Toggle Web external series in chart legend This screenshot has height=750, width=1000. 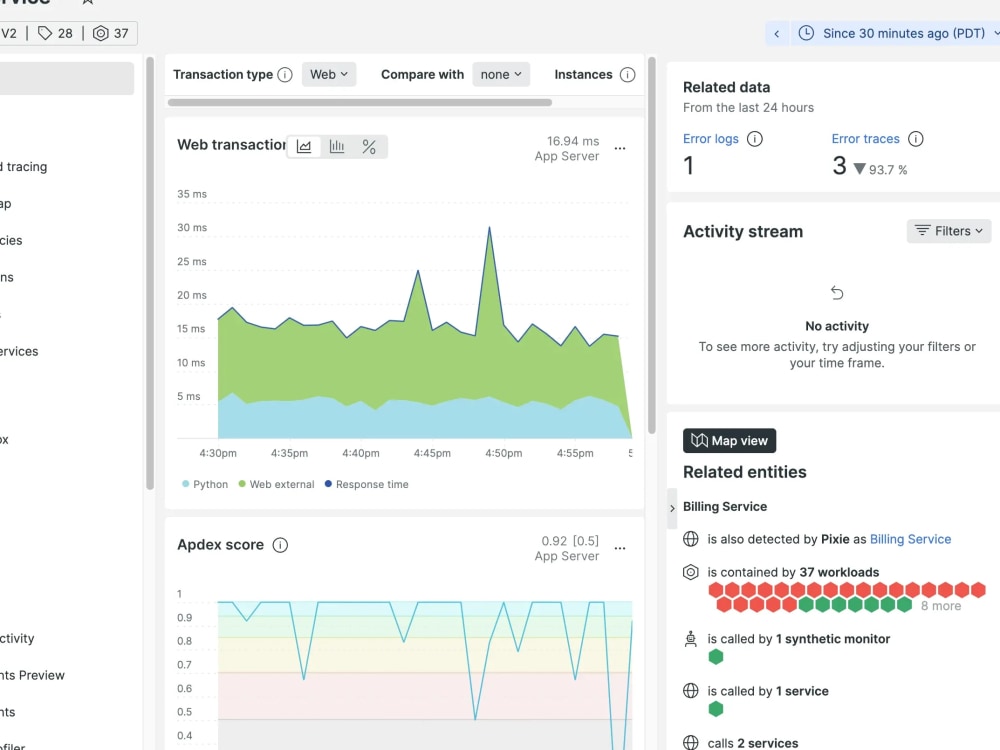point(276,484)
